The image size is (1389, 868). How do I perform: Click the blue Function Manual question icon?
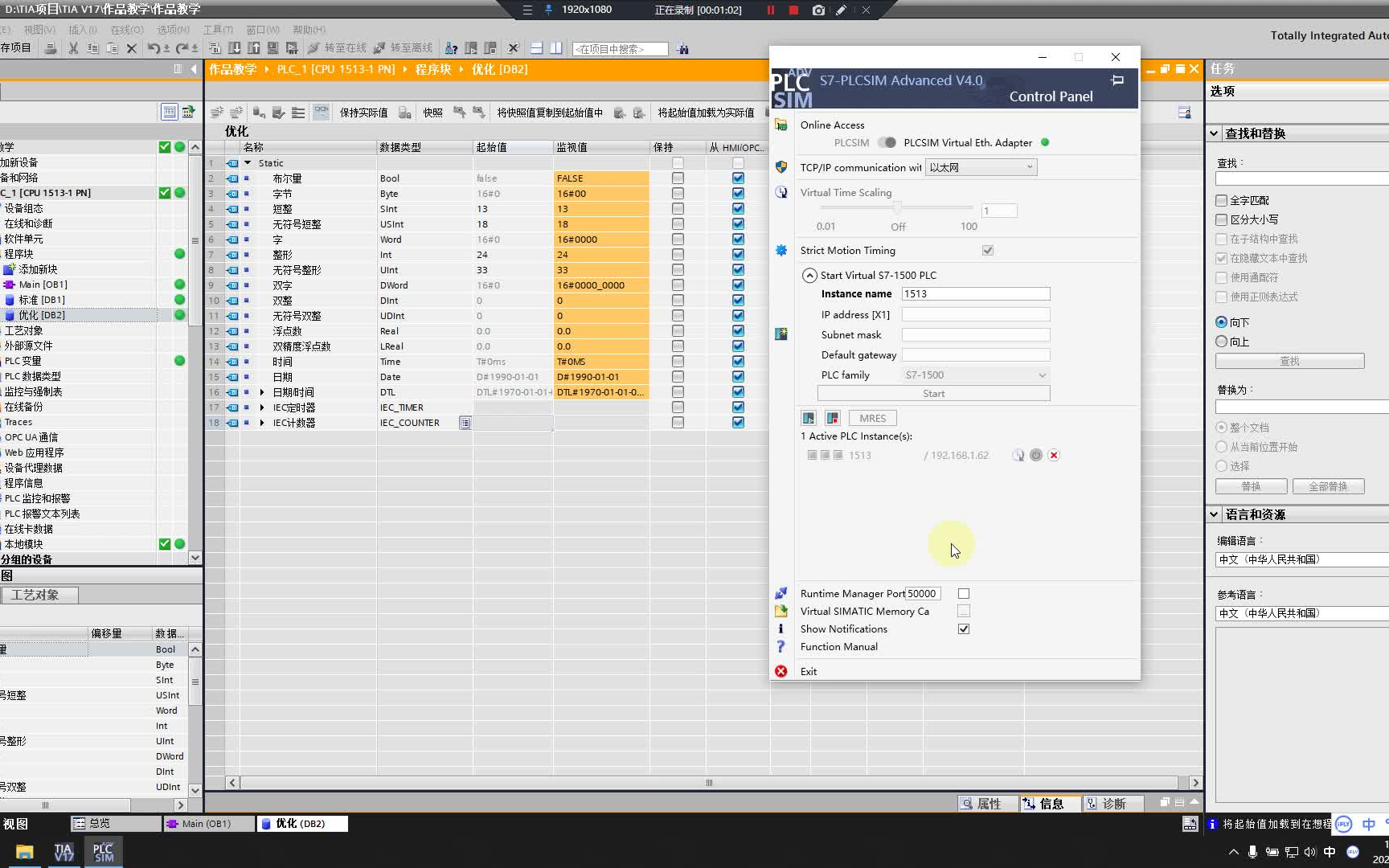click(x=781, y=646)
